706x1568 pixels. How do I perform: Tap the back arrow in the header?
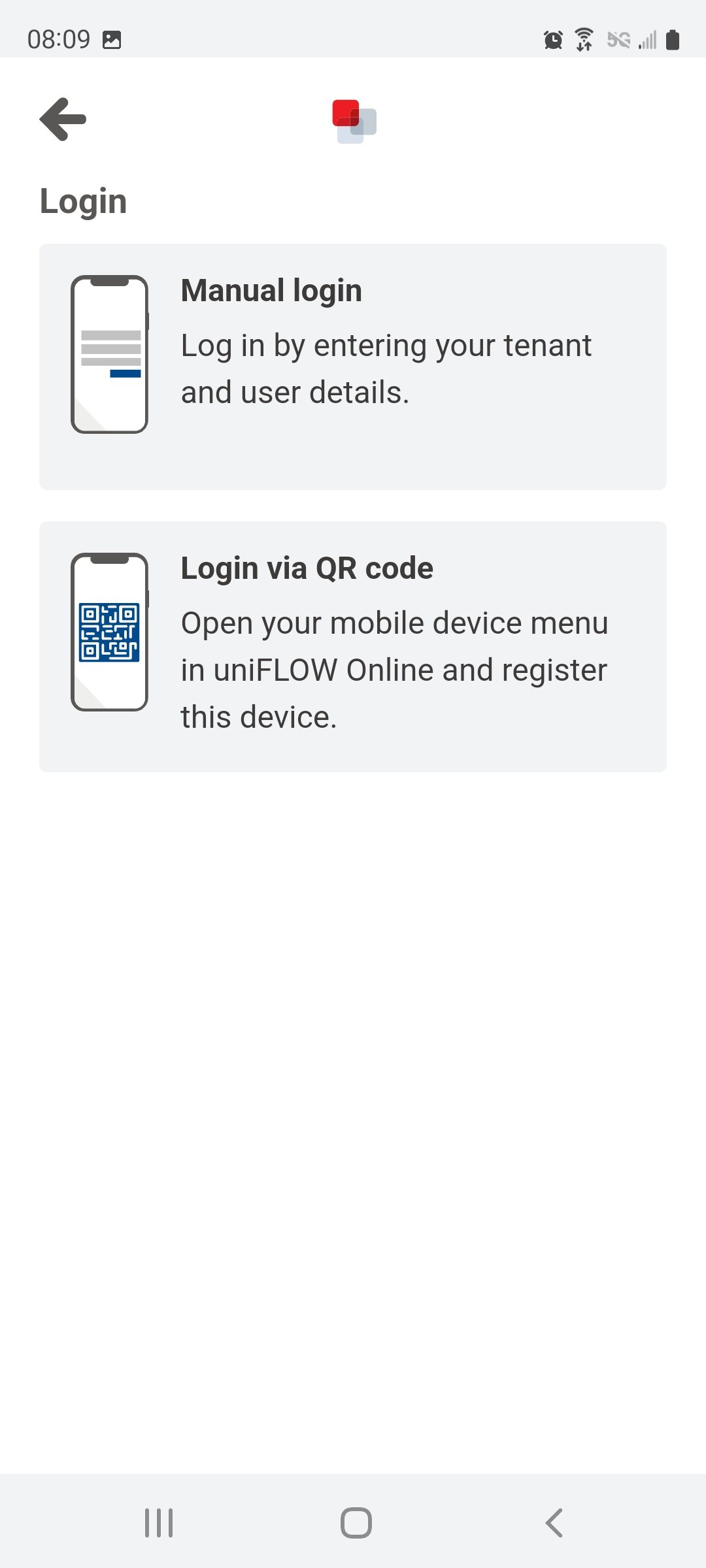tap(63, 119)
